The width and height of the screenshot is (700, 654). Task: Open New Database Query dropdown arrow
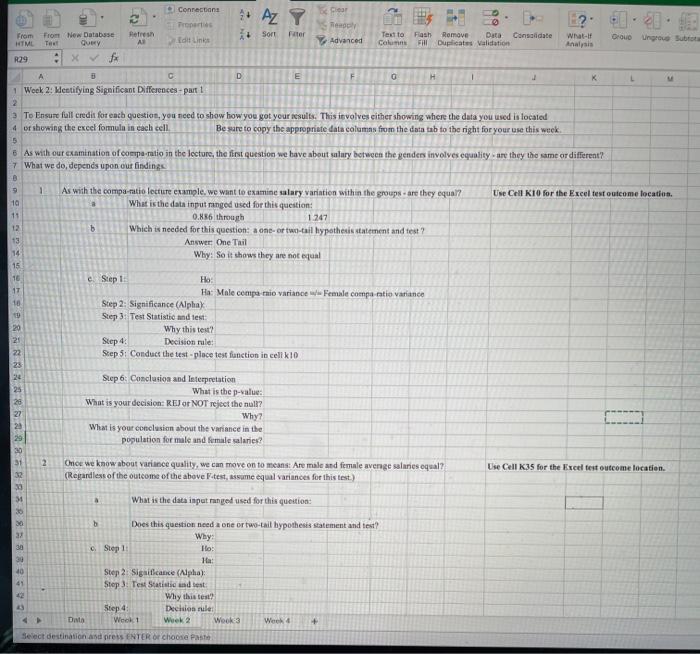point(102,17)
